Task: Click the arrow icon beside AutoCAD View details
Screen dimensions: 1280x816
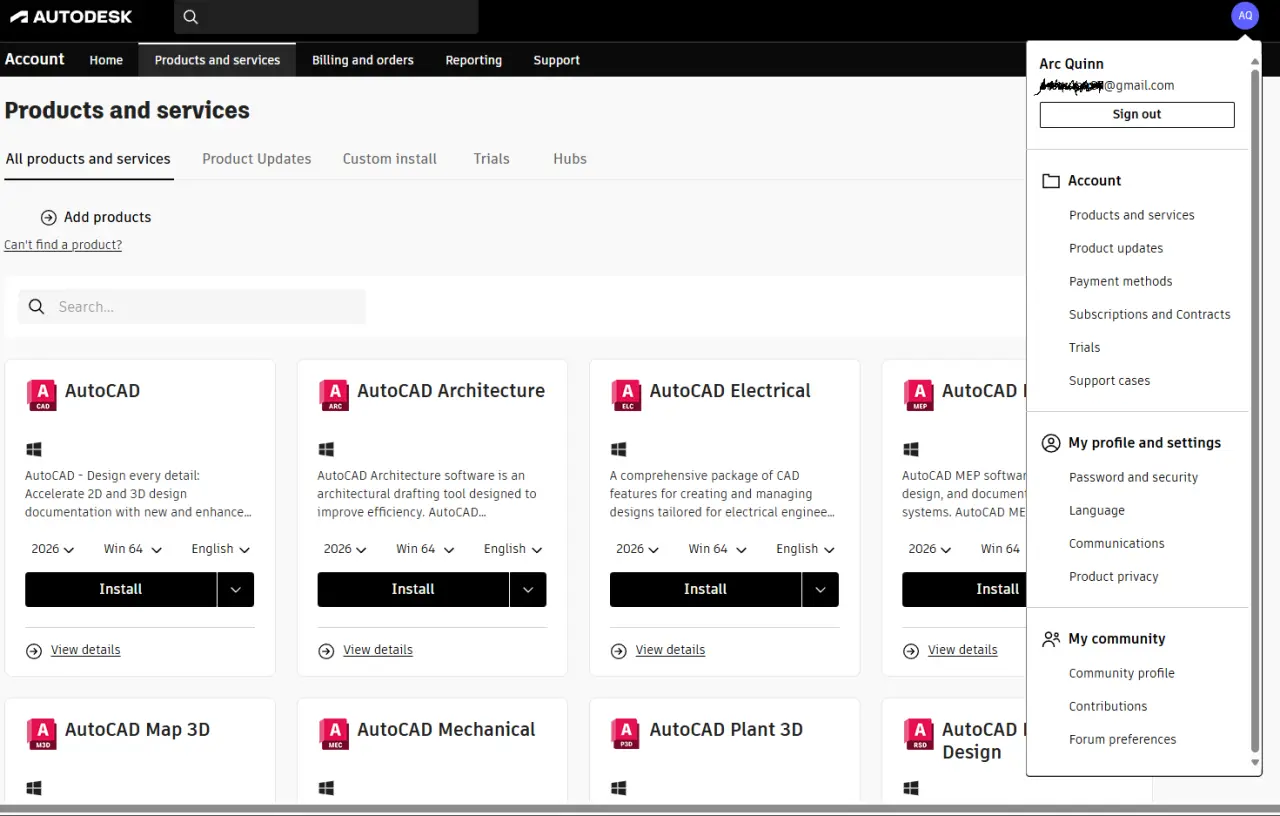Action: (x=34, y=651)
